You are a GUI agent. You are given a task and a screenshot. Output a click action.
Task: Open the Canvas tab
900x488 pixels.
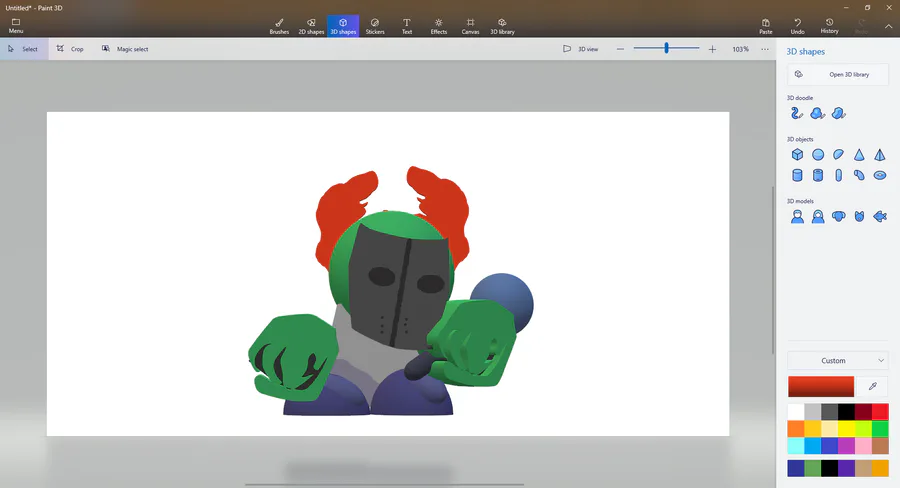(470, 26)
